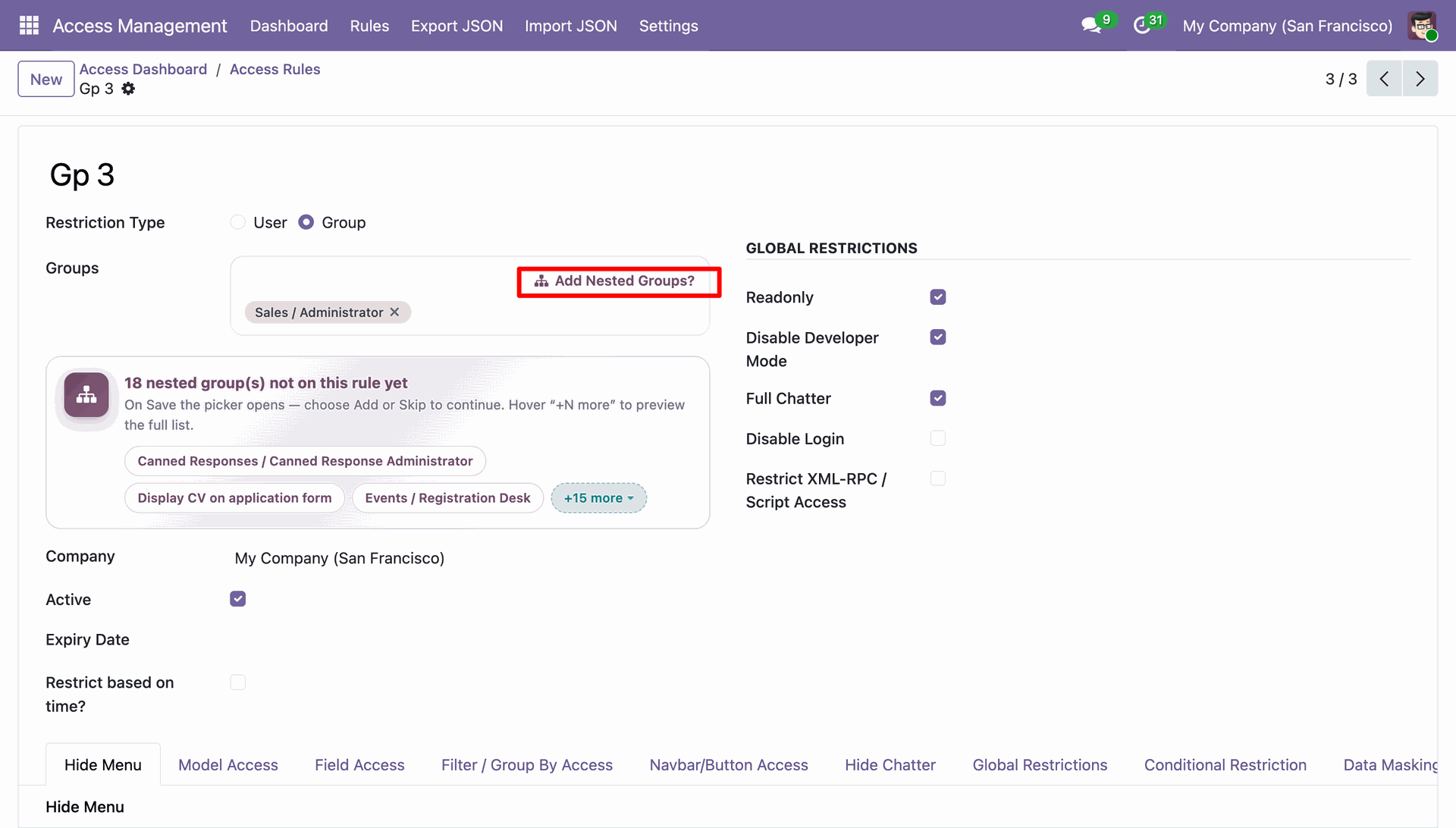This screenshot has height=828, width=1456.
Task: Open the messages conversation icon
Action: [1092, 25]
